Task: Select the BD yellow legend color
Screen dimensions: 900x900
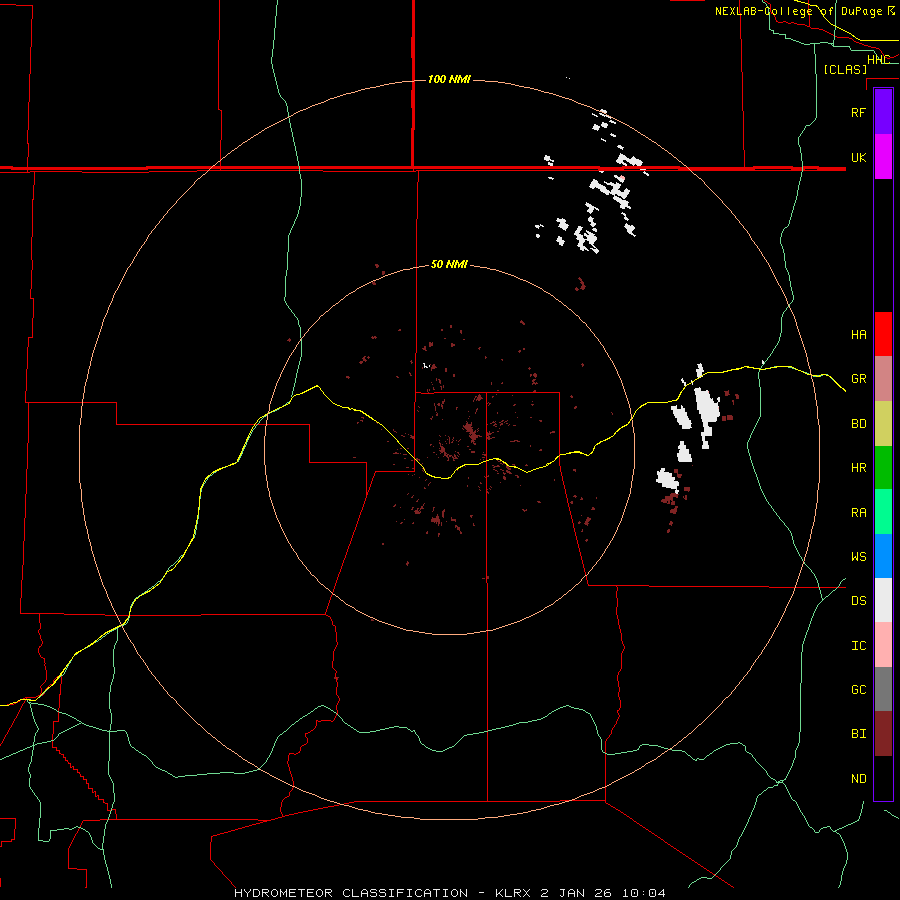Action: point(883,423)
